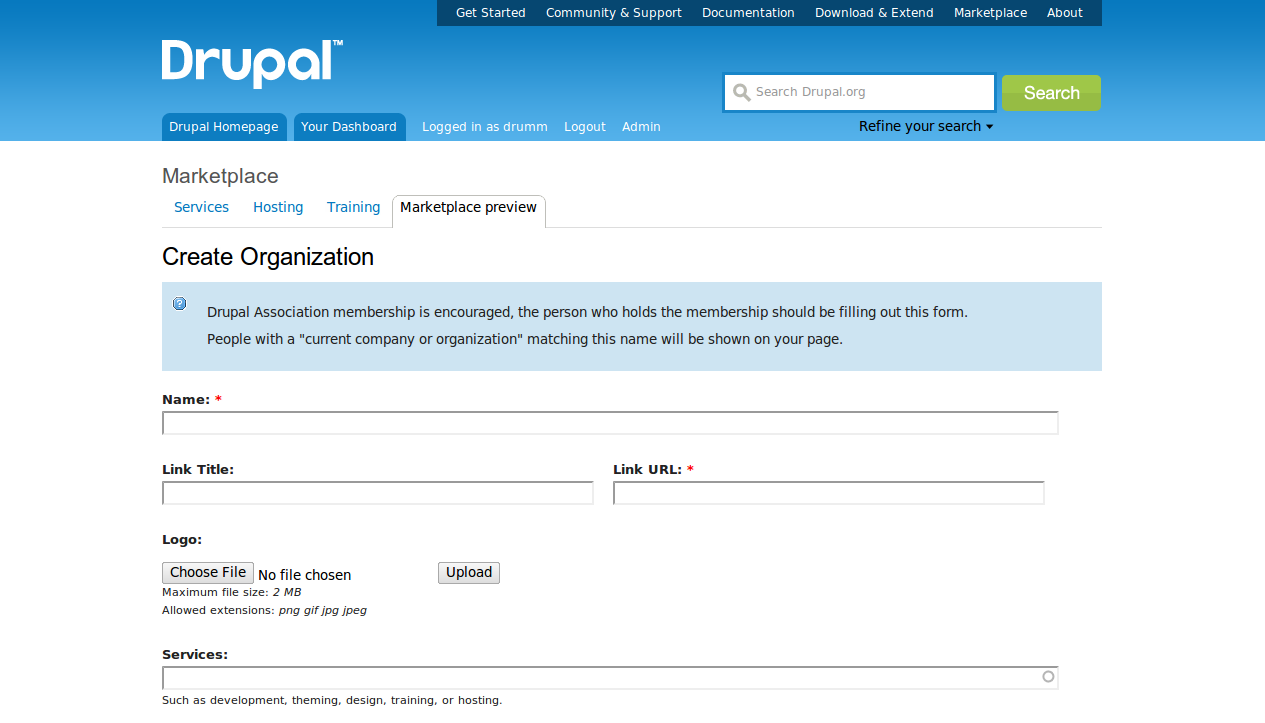The height and width of the screenshot is (723, 1265).
Task: Click the blue help icon in info box
Action: click(x=179, y=304)
